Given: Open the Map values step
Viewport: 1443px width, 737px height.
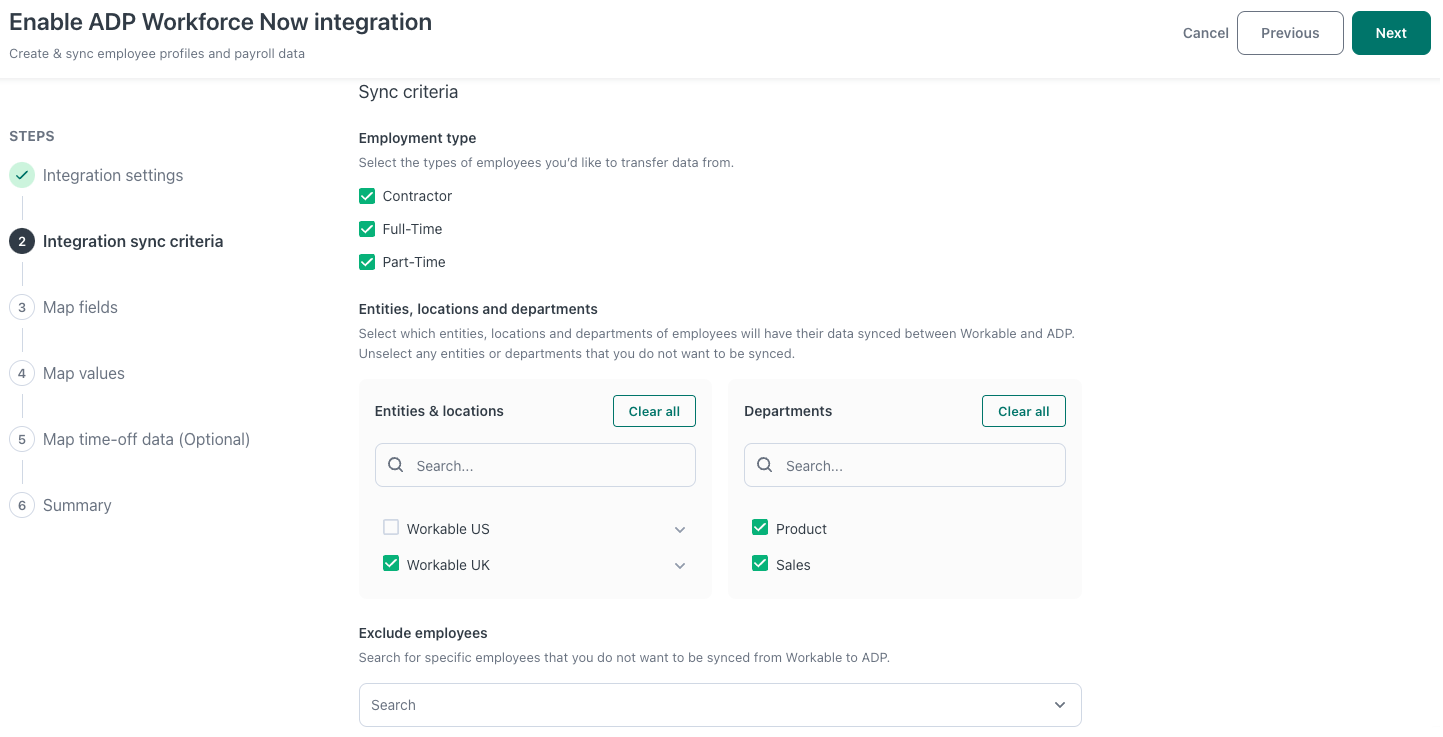Looking at the screenshot, I should (84, 373).
